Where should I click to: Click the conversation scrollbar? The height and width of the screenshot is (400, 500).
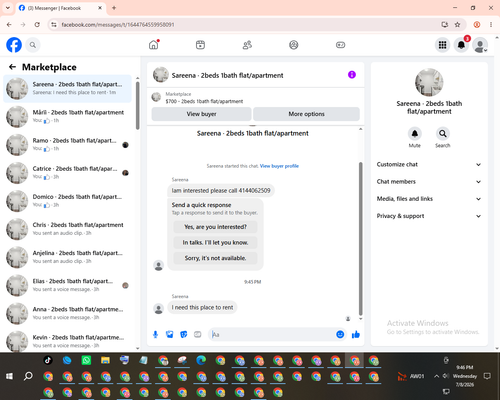pos(360,238)
